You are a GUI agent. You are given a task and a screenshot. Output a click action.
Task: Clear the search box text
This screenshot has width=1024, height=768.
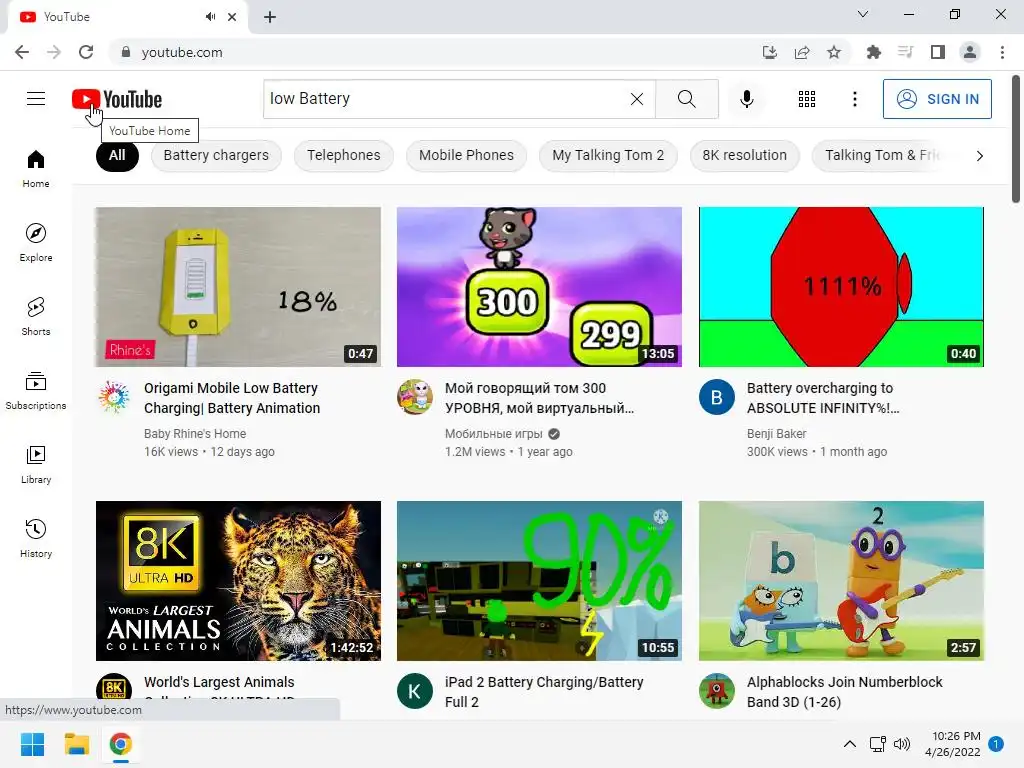pos(637,99)
